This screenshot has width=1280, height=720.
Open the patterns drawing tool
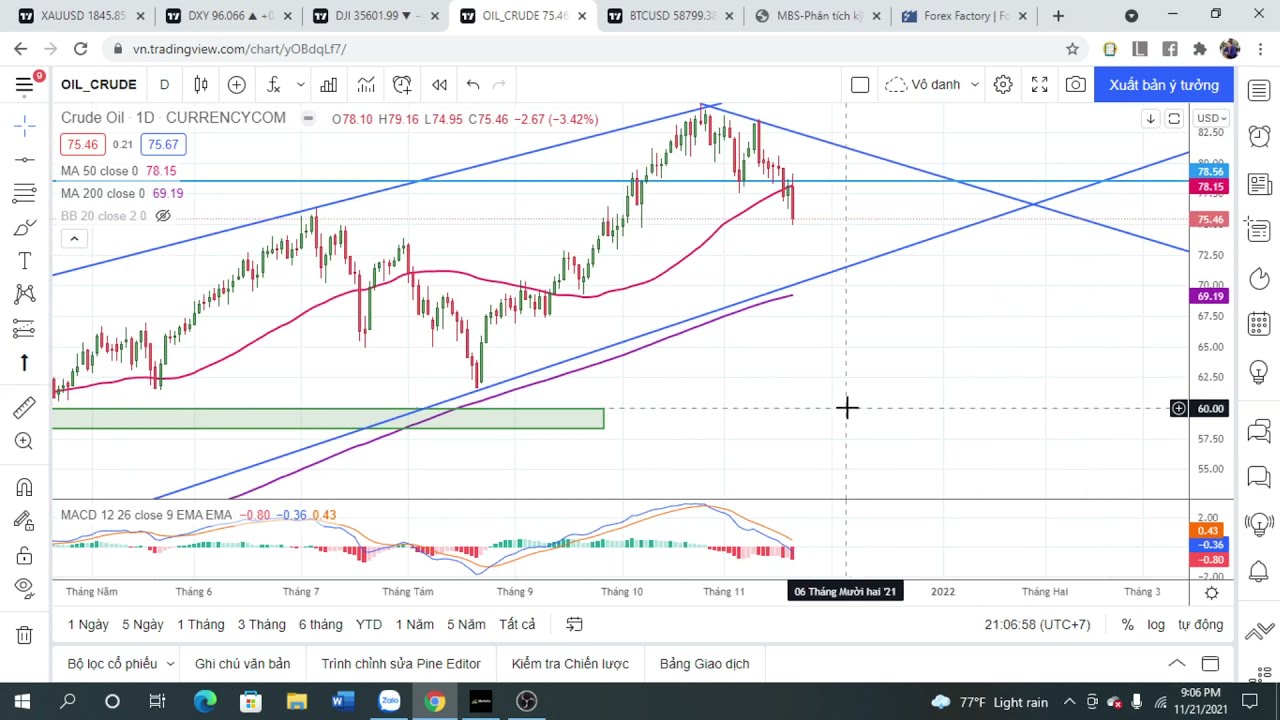pos(25,294)
